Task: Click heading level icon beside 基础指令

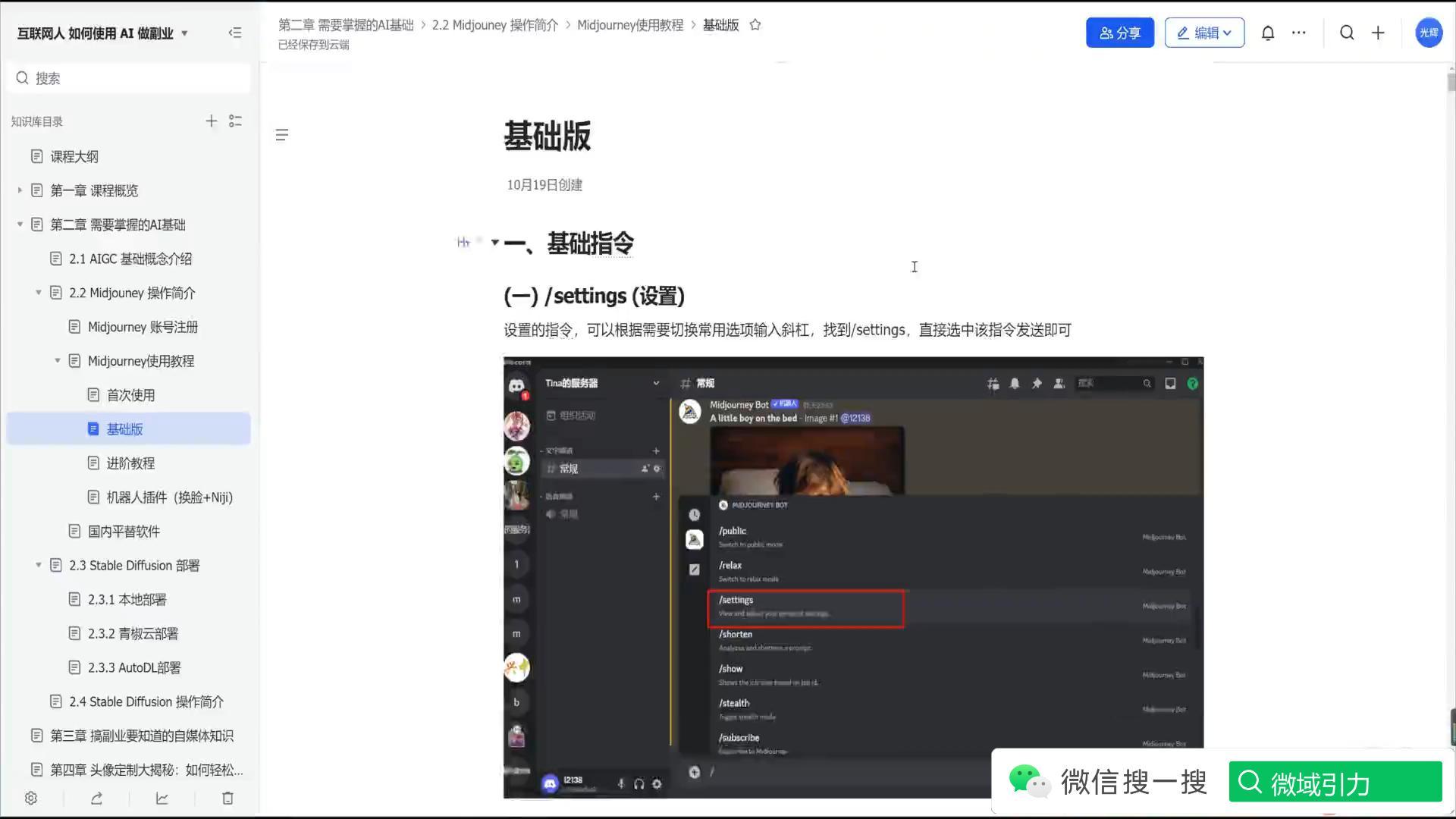Action: [x=463, y=242]
